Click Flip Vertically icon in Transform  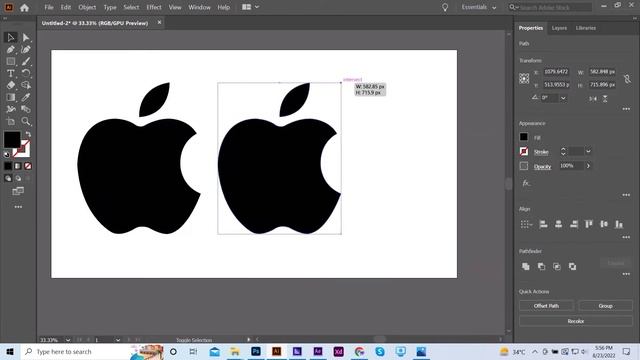605,98
